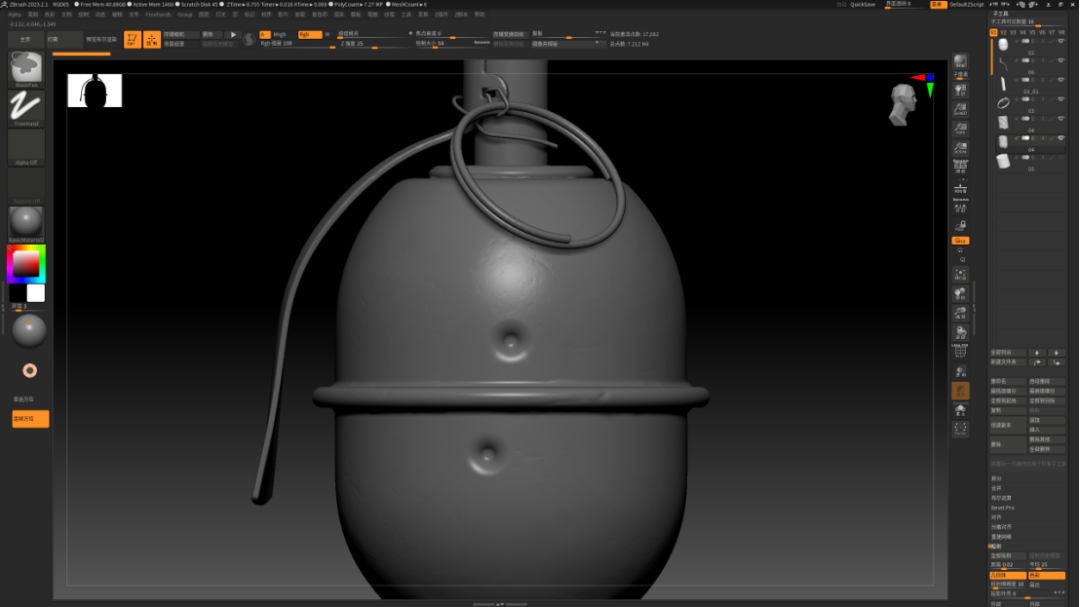Collapse the open 投射 section
1080x607 pixels.
996,546
